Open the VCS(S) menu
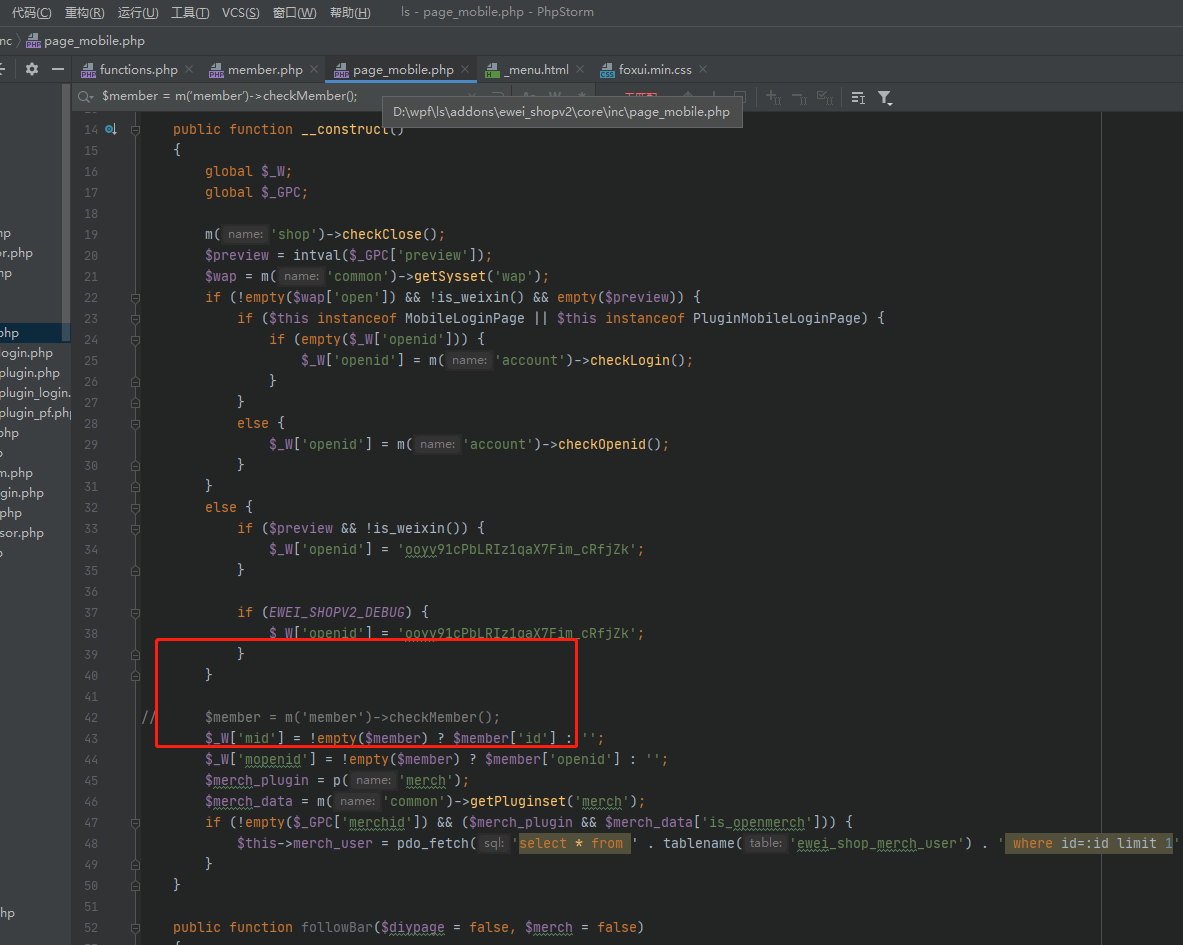Viewport: 1183px width, 945px height. coord(241,12)
